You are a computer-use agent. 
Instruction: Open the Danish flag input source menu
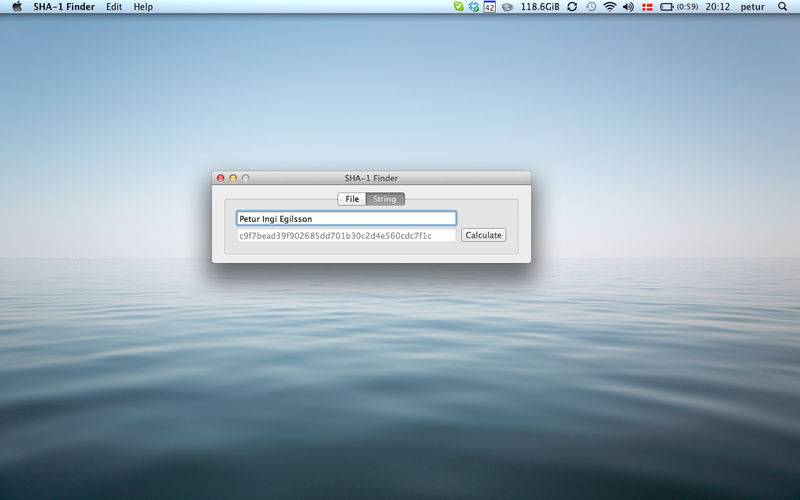[x=647, y=7]
